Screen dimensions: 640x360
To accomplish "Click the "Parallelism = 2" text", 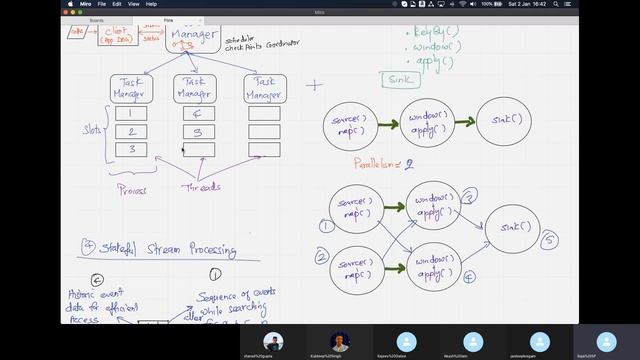I will point(384,164).
